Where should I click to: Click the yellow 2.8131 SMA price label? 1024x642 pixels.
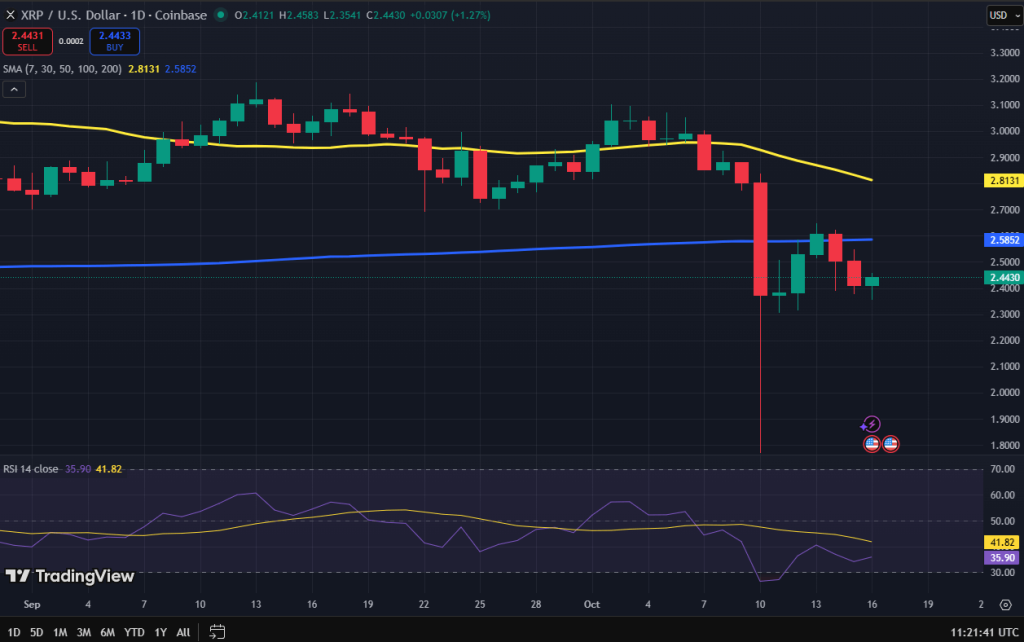pyautogui.click(x=1002, y=180)
